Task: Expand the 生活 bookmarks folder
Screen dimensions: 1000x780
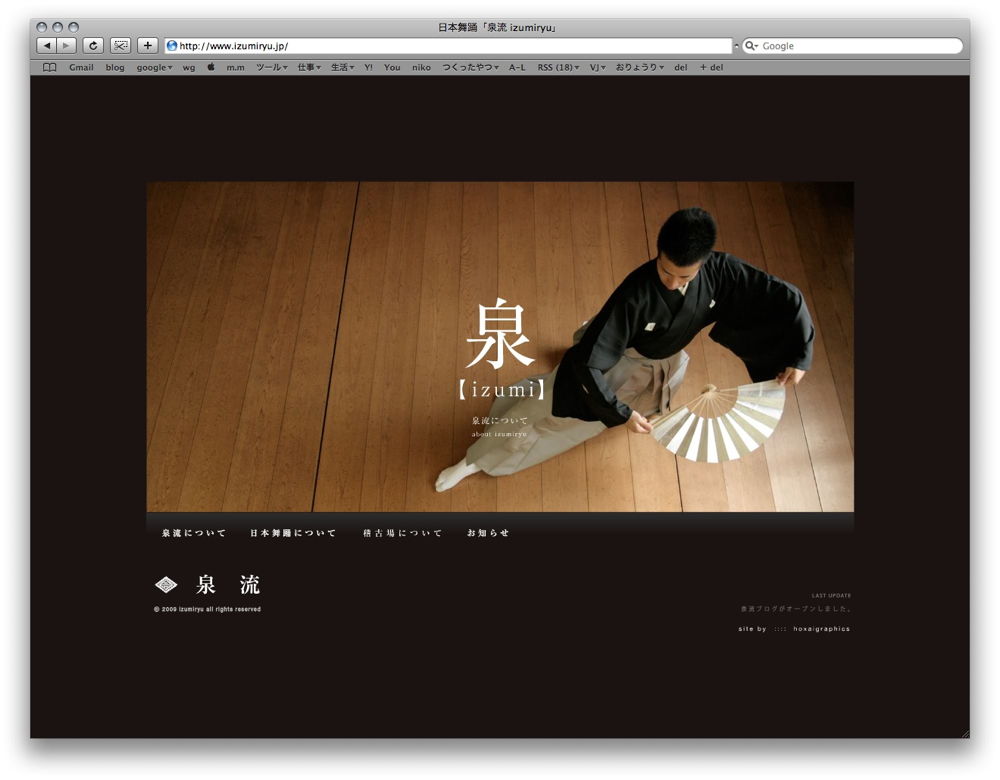Action: tap(342, 68)
